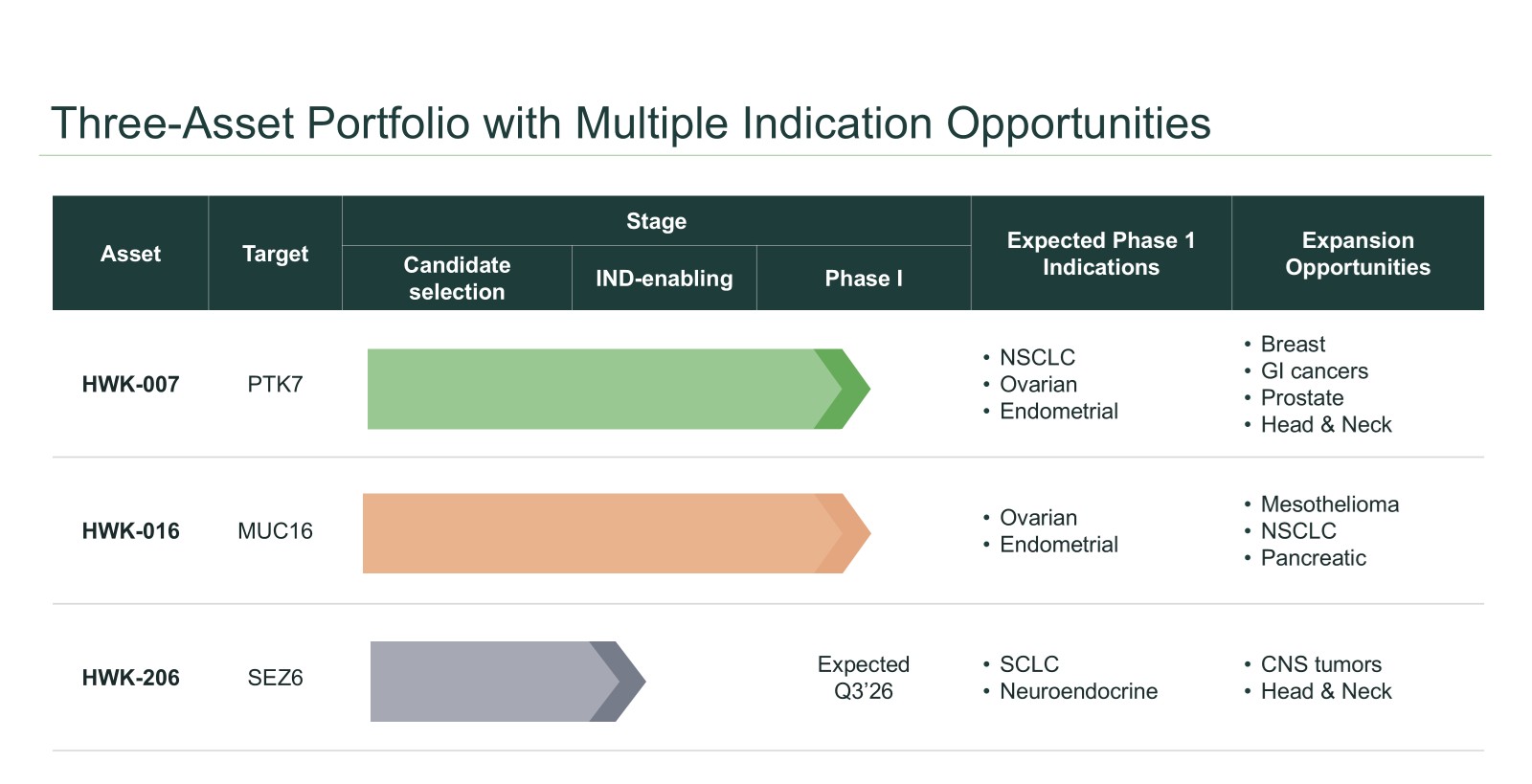This screenshot has height=784, width=1532.
Task: Click the Phase I sub-header
Action: (864, 279)
